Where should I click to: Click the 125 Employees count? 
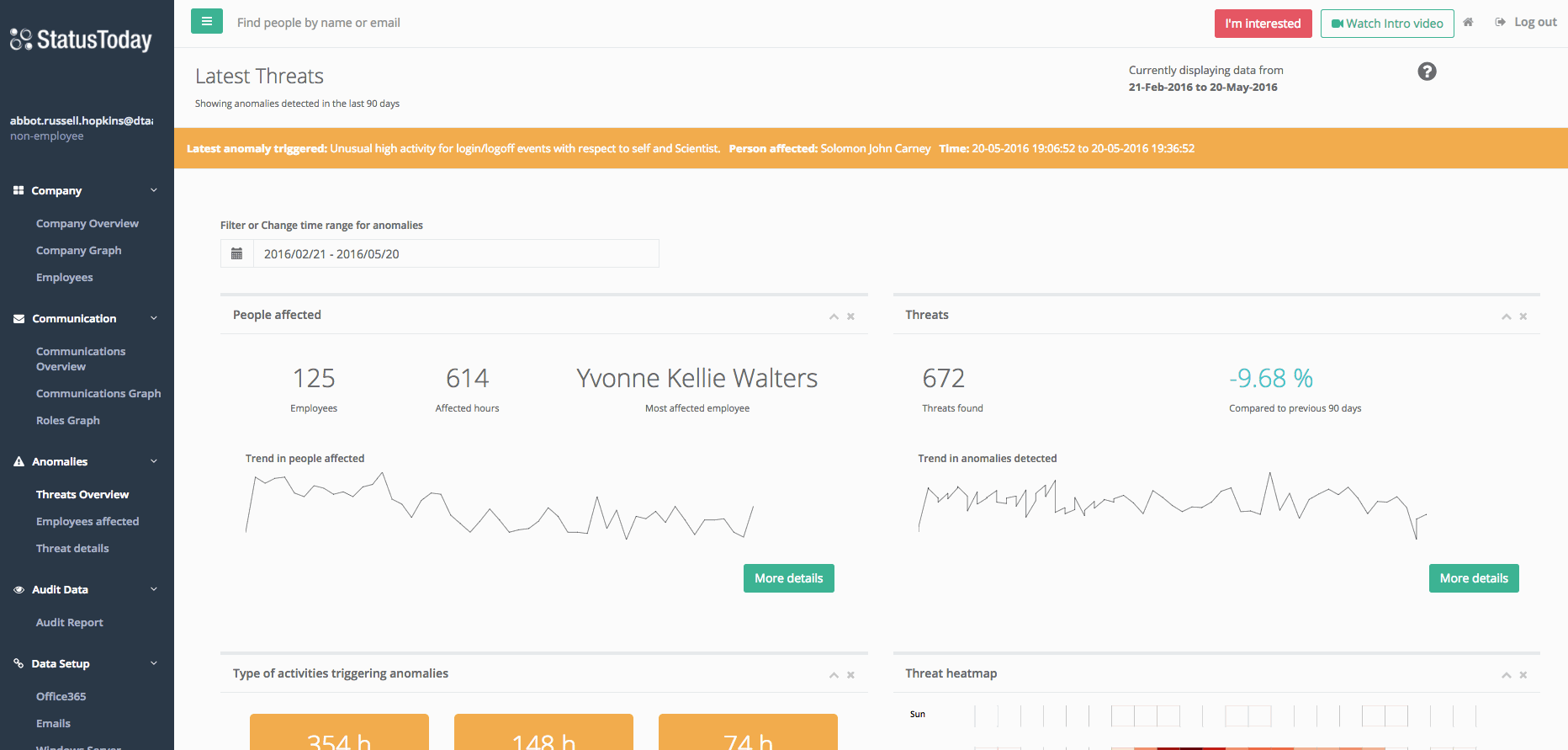pos(314,379)
